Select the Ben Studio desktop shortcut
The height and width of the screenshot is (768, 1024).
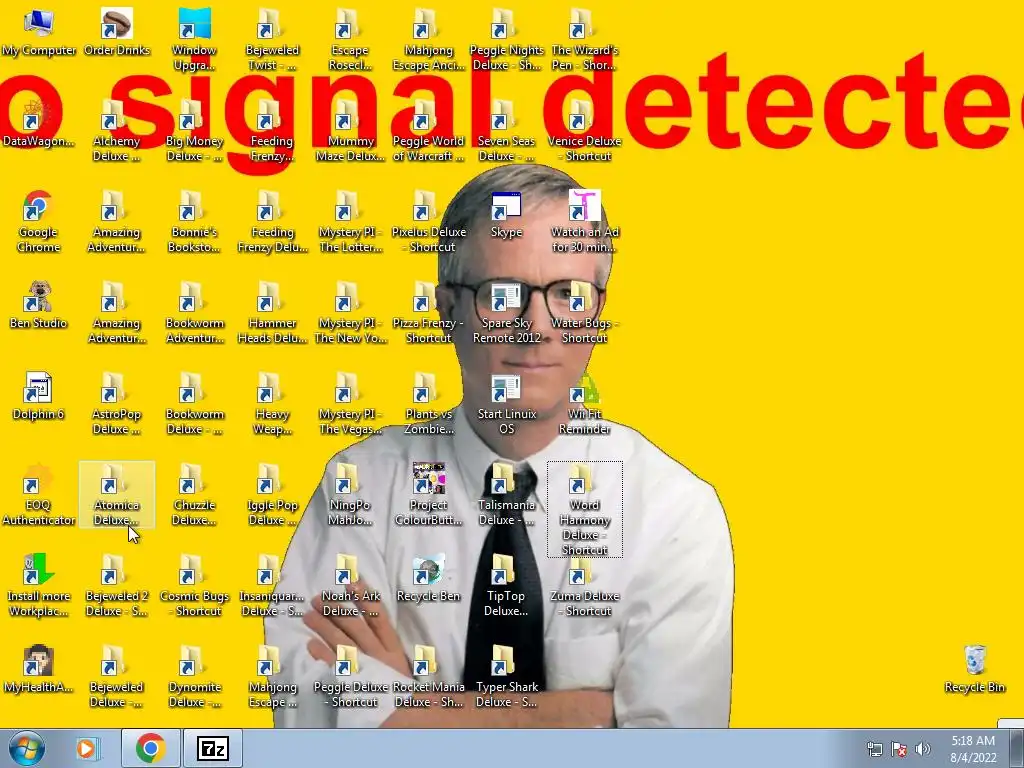[x=39, y=305]
